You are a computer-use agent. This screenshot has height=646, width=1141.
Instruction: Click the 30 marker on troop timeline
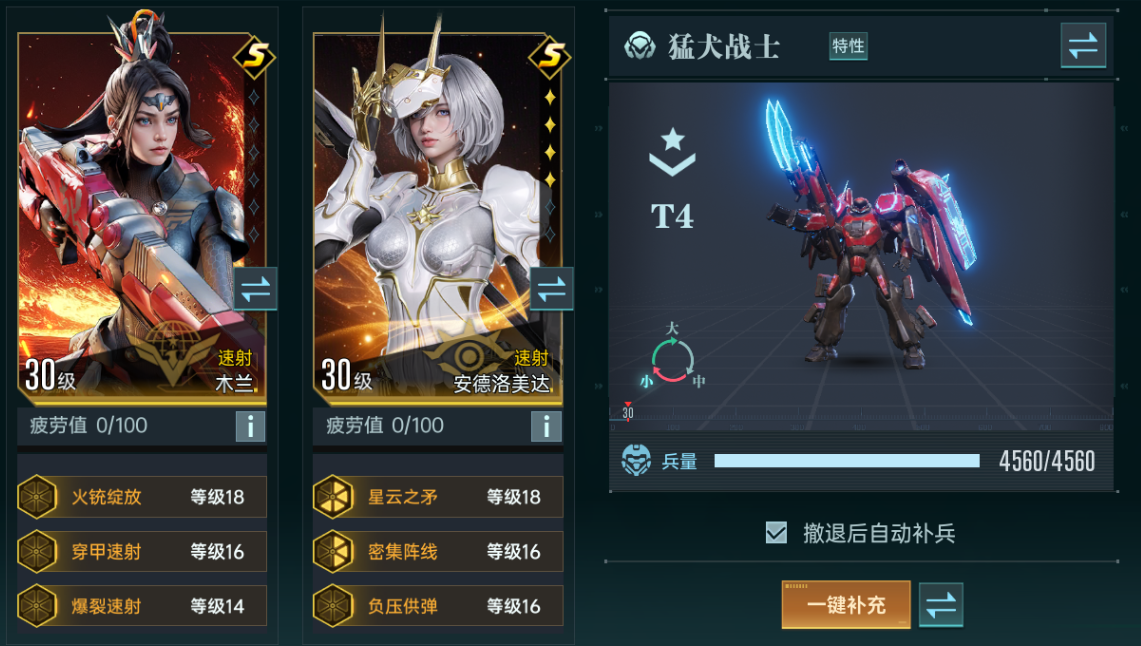click(627, 412)
